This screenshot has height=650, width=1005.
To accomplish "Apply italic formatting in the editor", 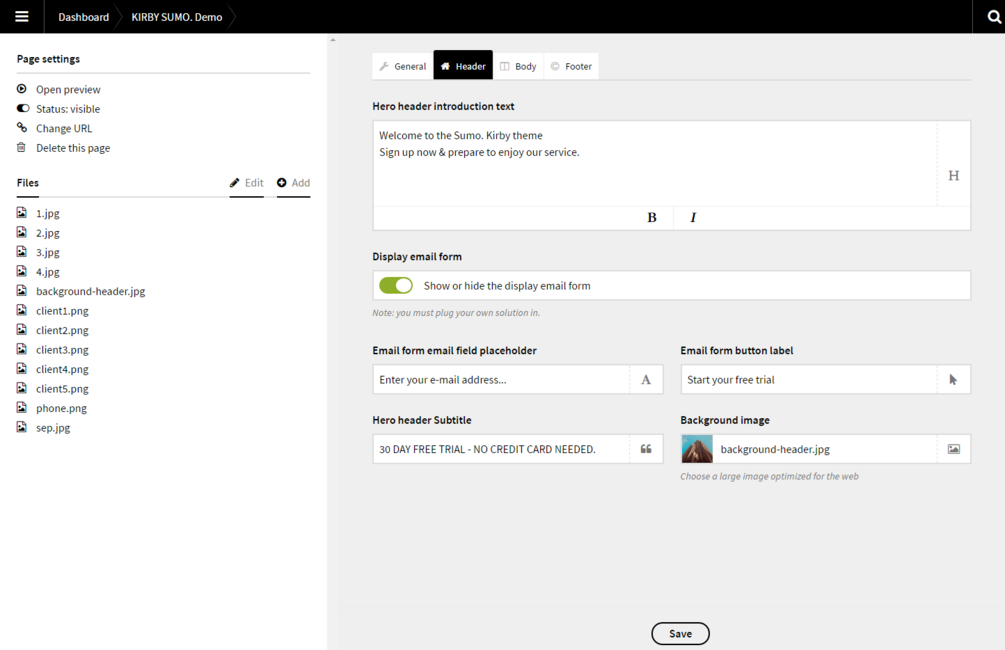I will (693, 217).
